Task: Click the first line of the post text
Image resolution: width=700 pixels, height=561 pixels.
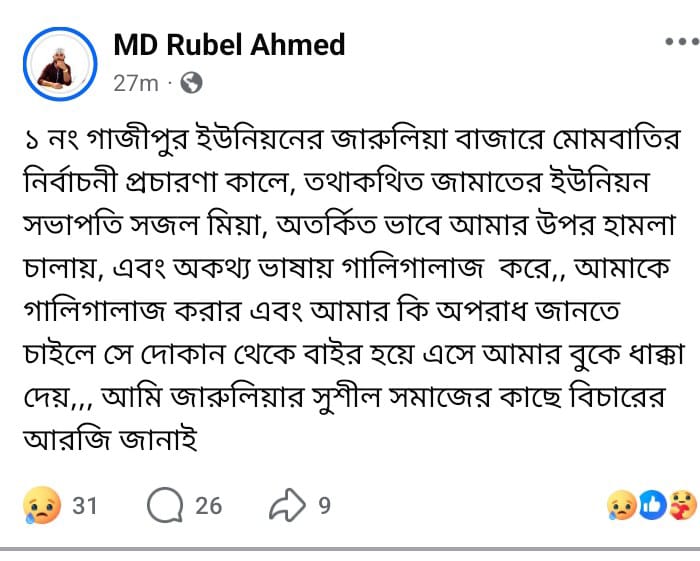Action: (349, 141)
